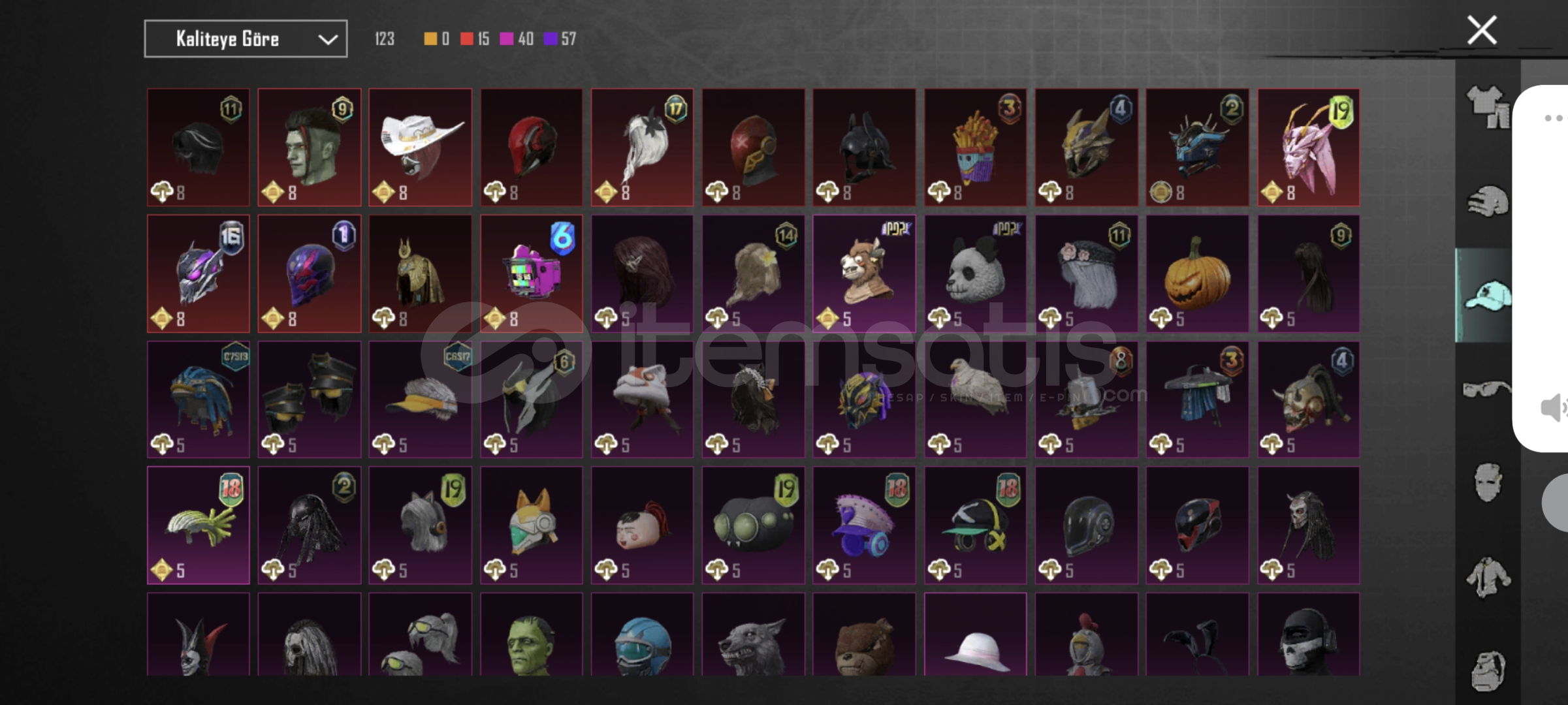1568x705 pixels.
Task: Click the pink quality count swatch
Action: (x=506, y=39)
